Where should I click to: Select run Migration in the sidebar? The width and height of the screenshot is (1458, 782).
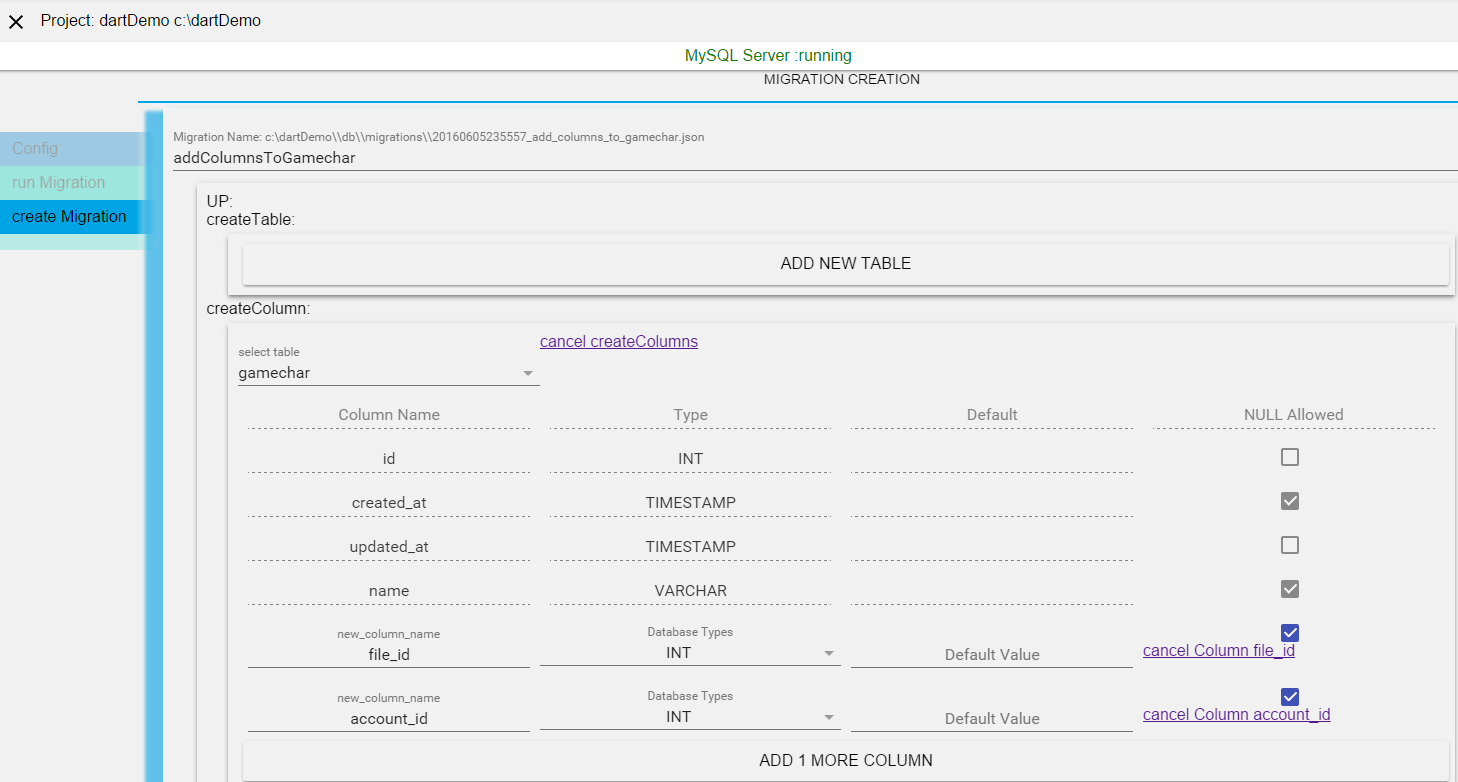coord(72,183)
